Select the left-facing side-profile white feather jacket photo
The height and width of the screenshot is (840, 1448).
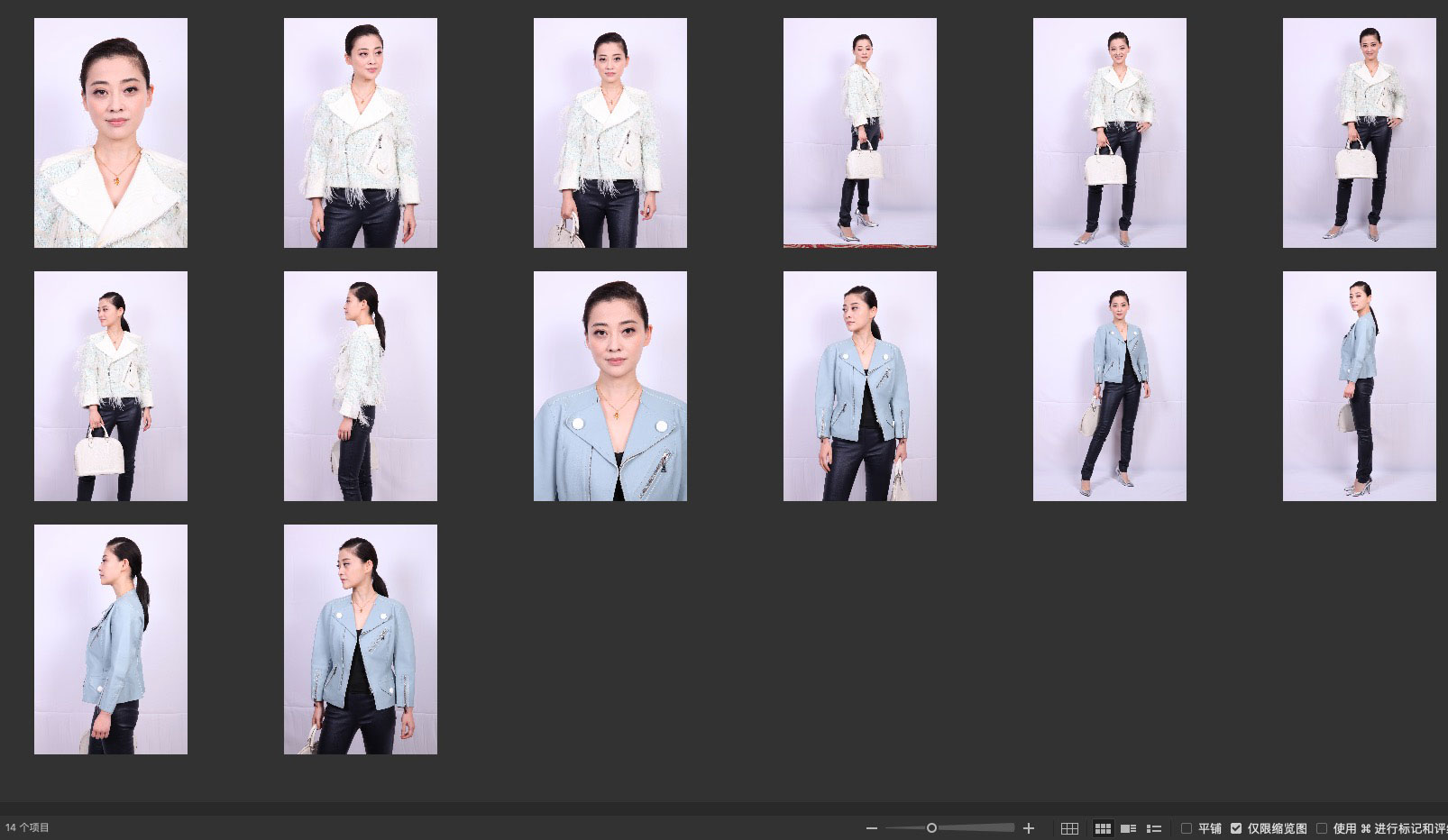(x=361, y=386)
